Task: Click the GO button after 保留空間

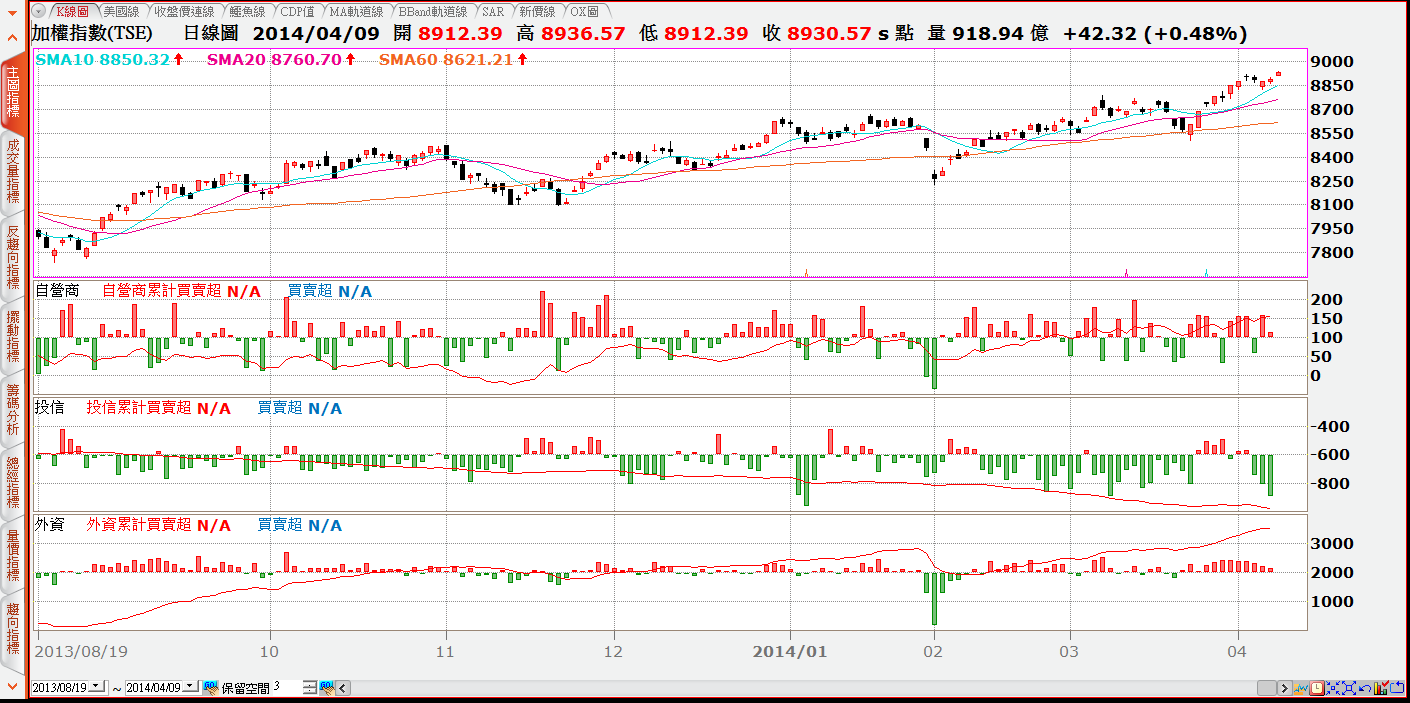Action: click(327, 687)
